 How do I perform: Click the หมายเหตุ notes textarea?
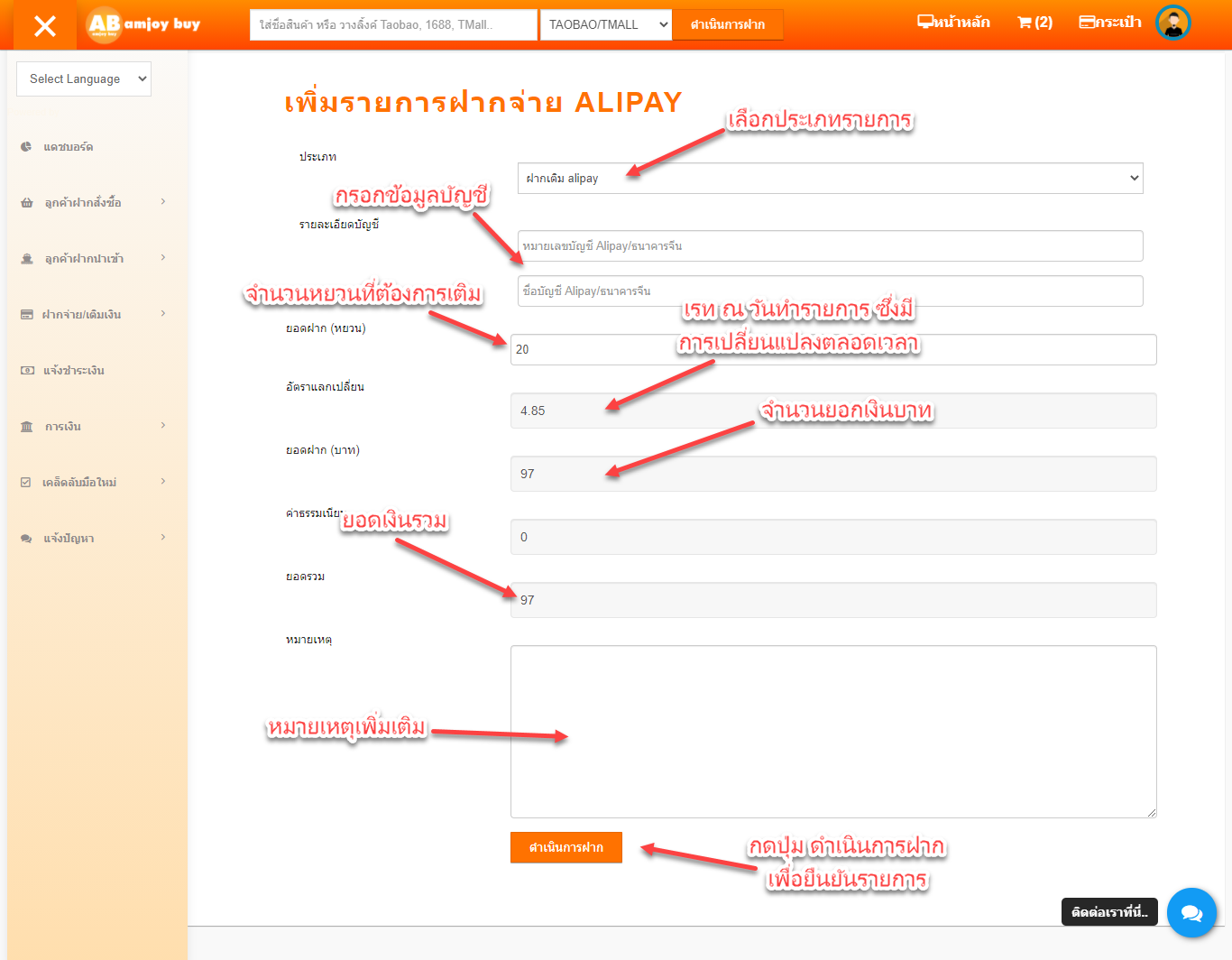pyautogui.click(x=833, y=732)
